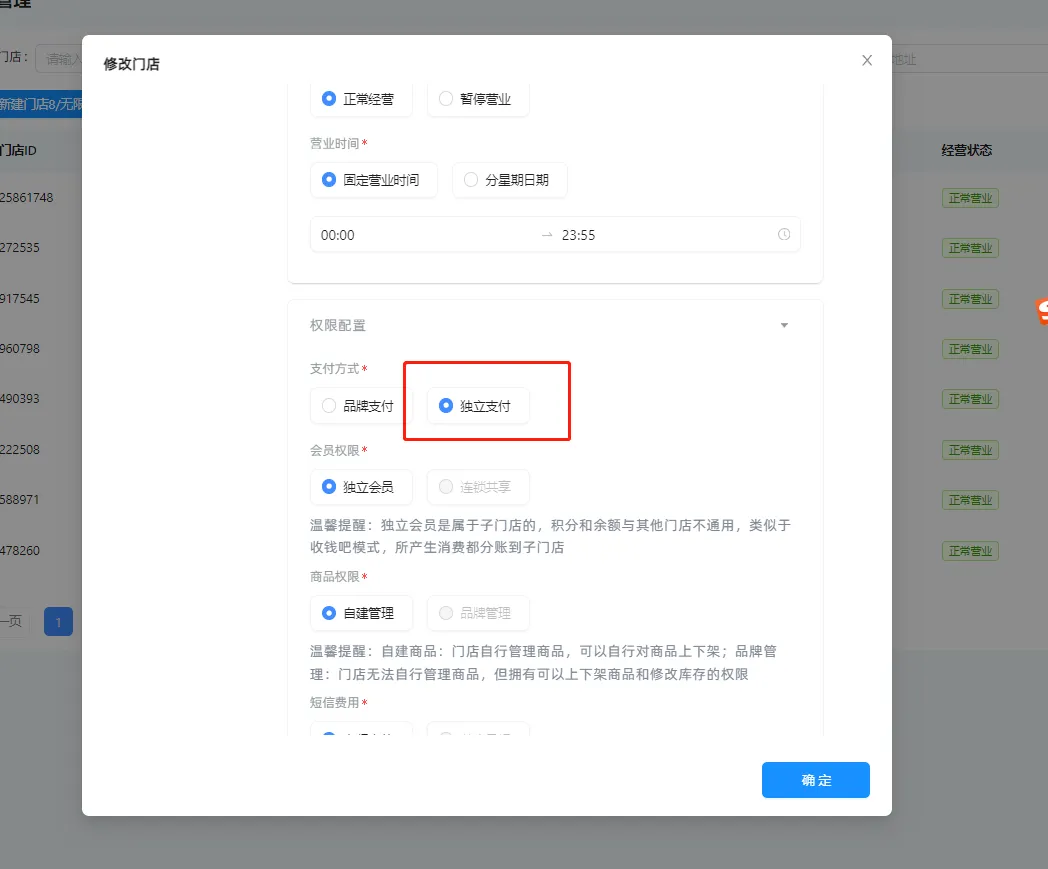1048x869 pixels.
Task: Click the clock icon in time range
Action: coord(784,235)
